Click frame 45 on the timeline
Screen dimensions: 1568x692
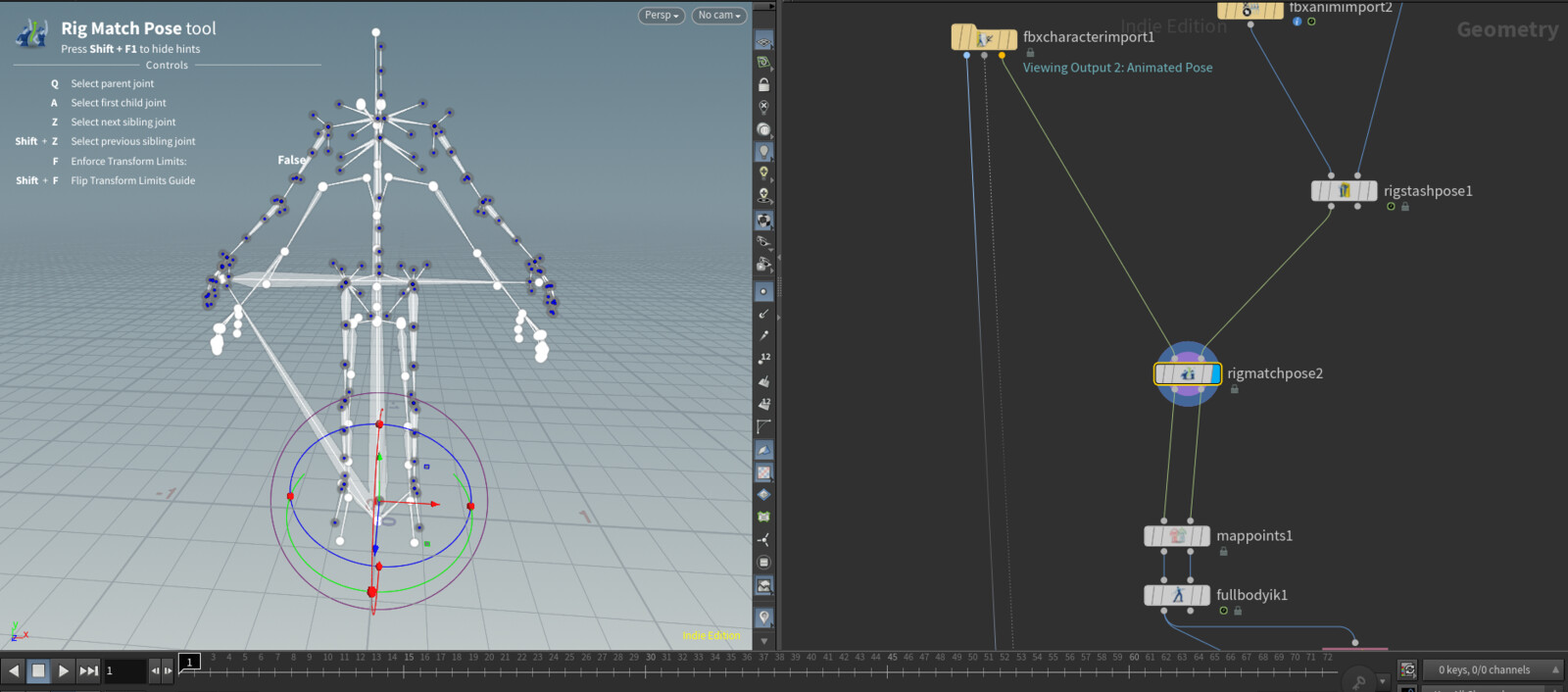(x=892, y=658)
